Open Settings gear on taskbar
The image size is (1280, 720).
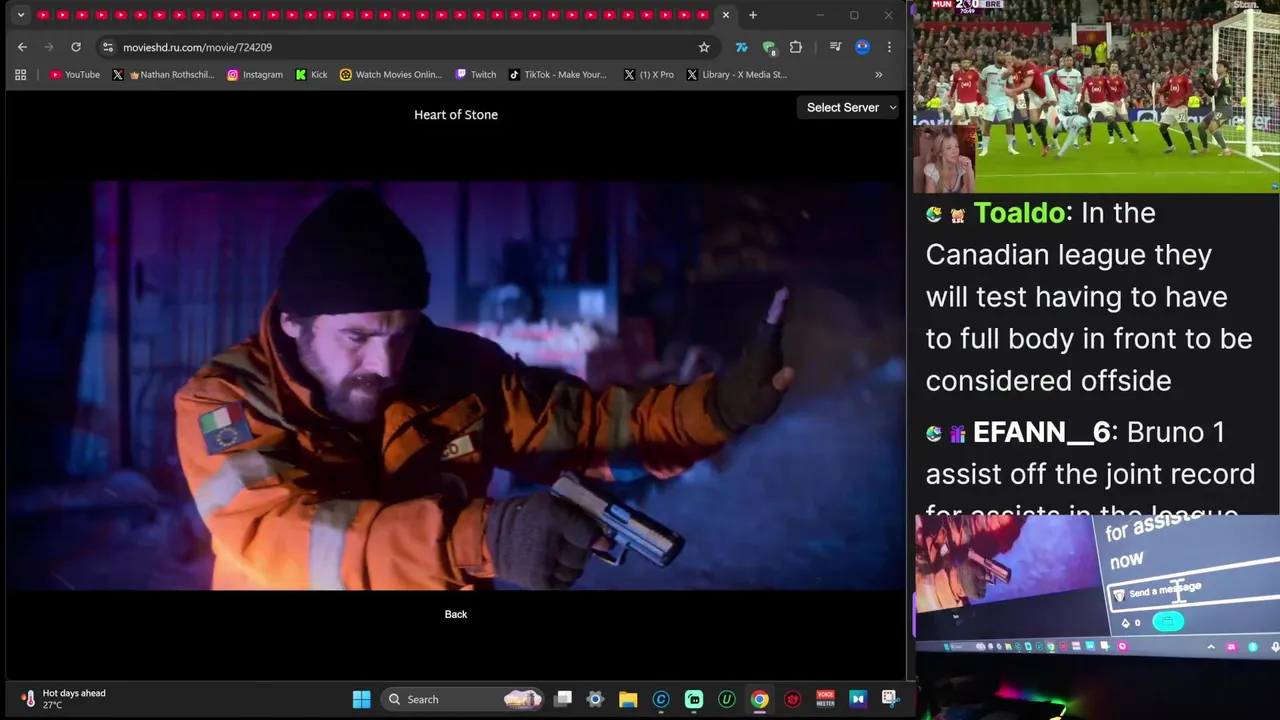click(x=595, y=699)
